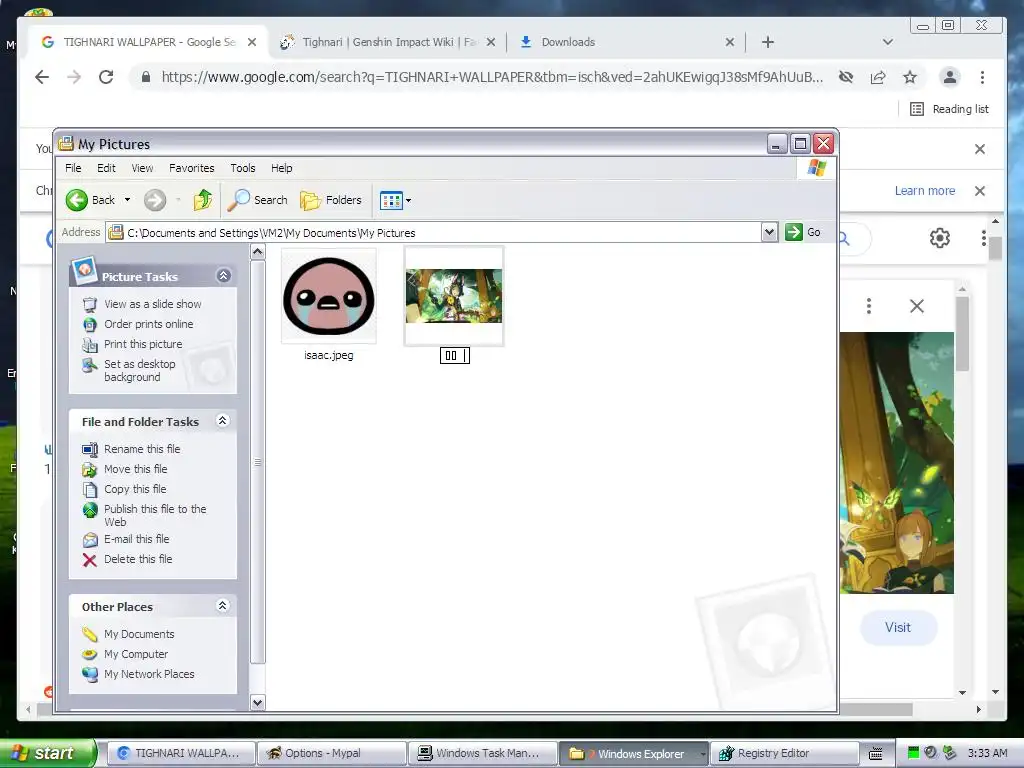Open the Edit menu
1024x768 pixels.
[106, 168]
